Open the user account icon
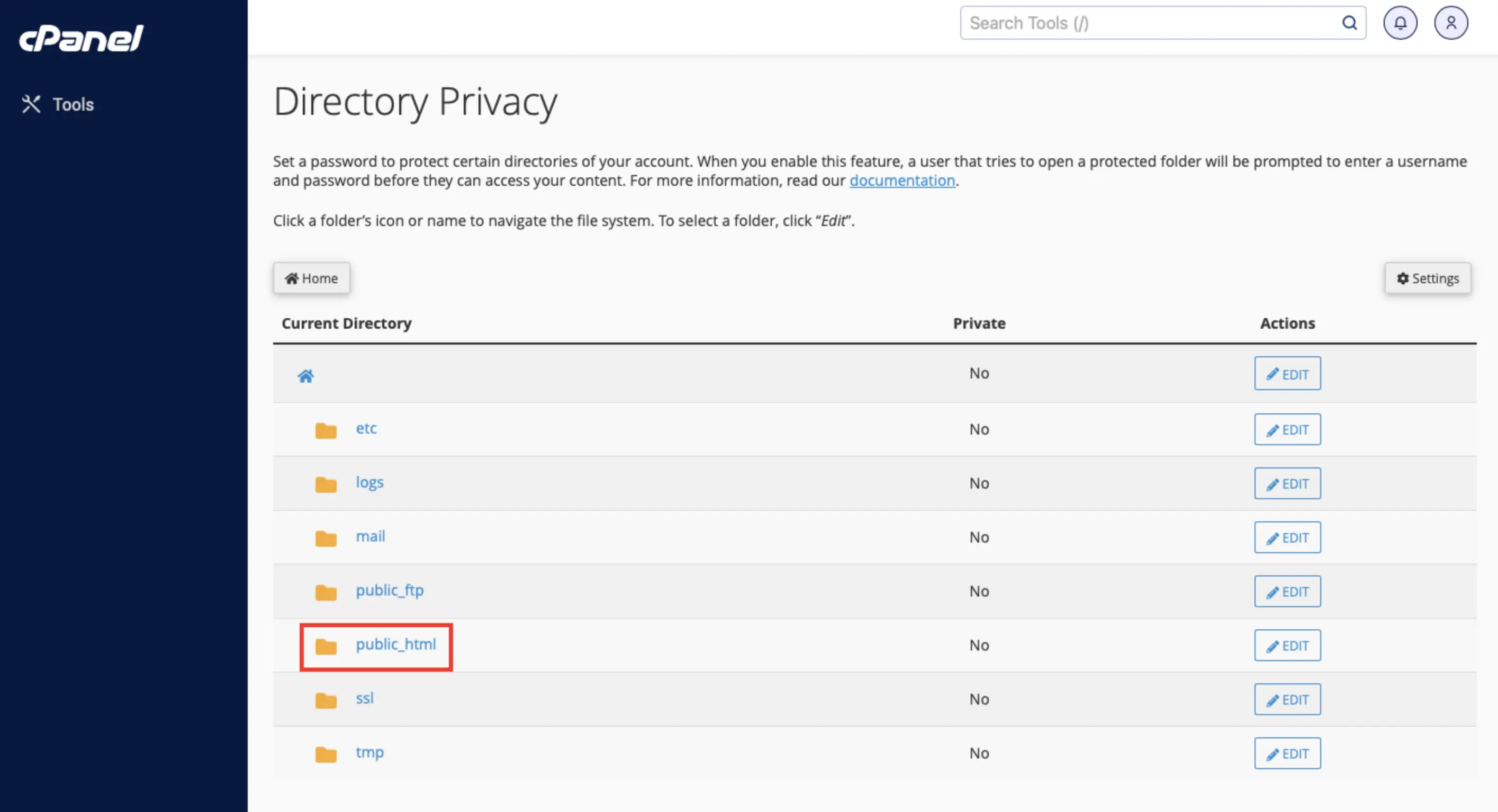Image resolution: width=1498 pixels, height=812 pixels. click(1450, 23)
